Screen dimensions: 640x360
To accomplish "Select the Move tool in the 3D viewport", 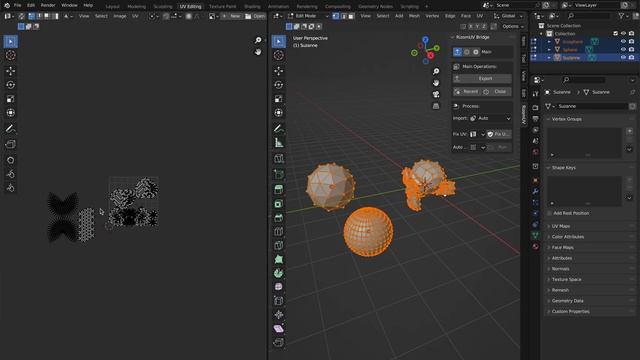I will (x=279, y=71).
